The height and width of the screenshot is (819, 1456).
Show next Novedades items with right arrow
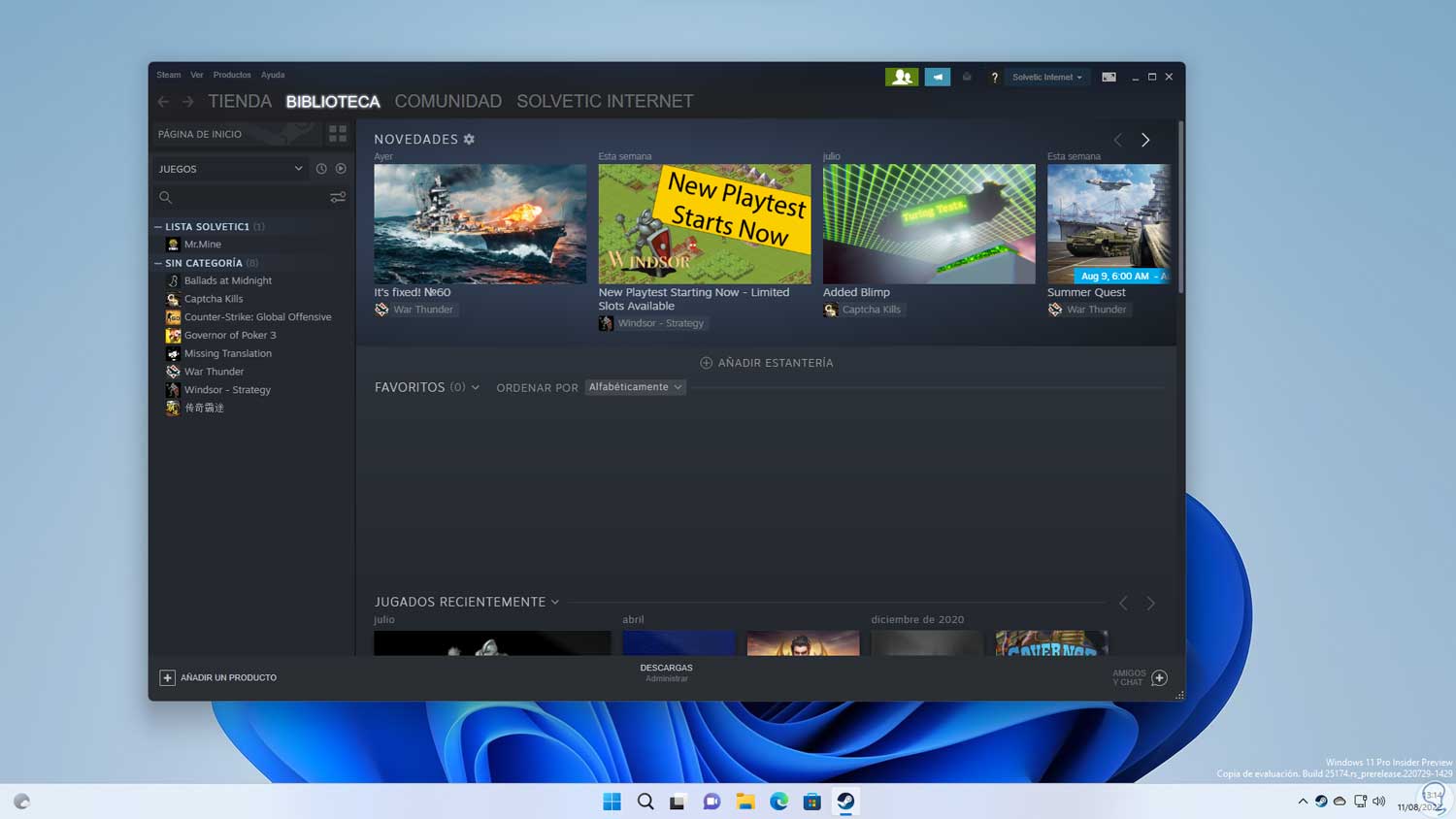coord(1145,140)
